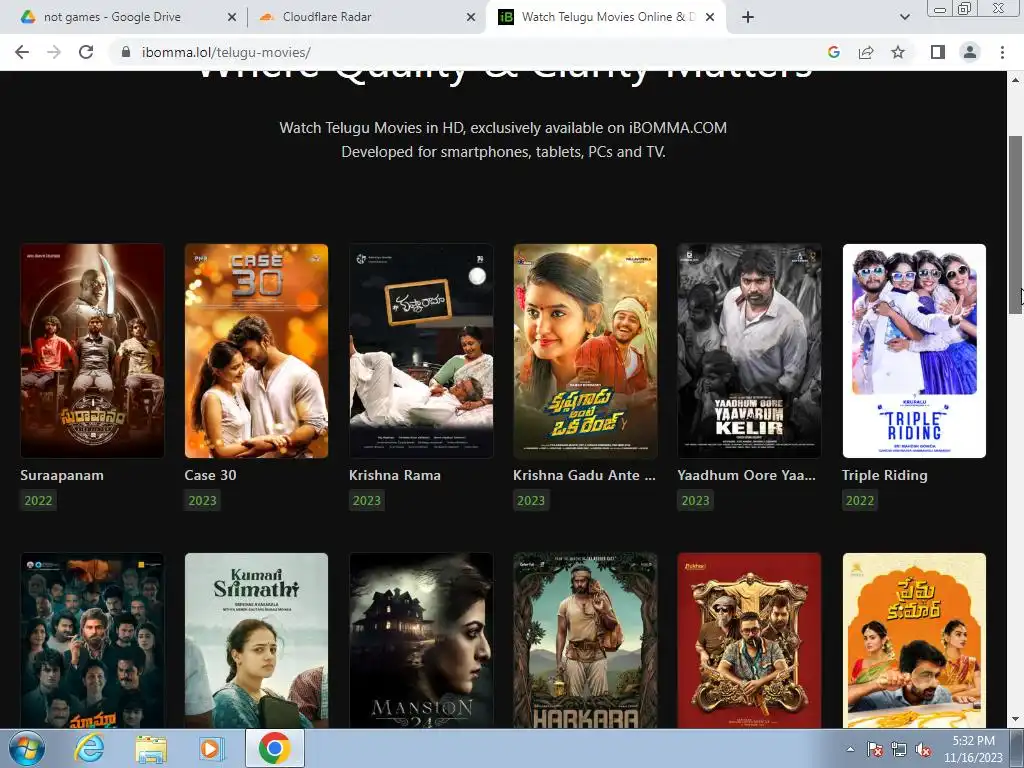Show hidden system tray icons
This screenshot has width=1024, height=768.
(x=850, y=749)
